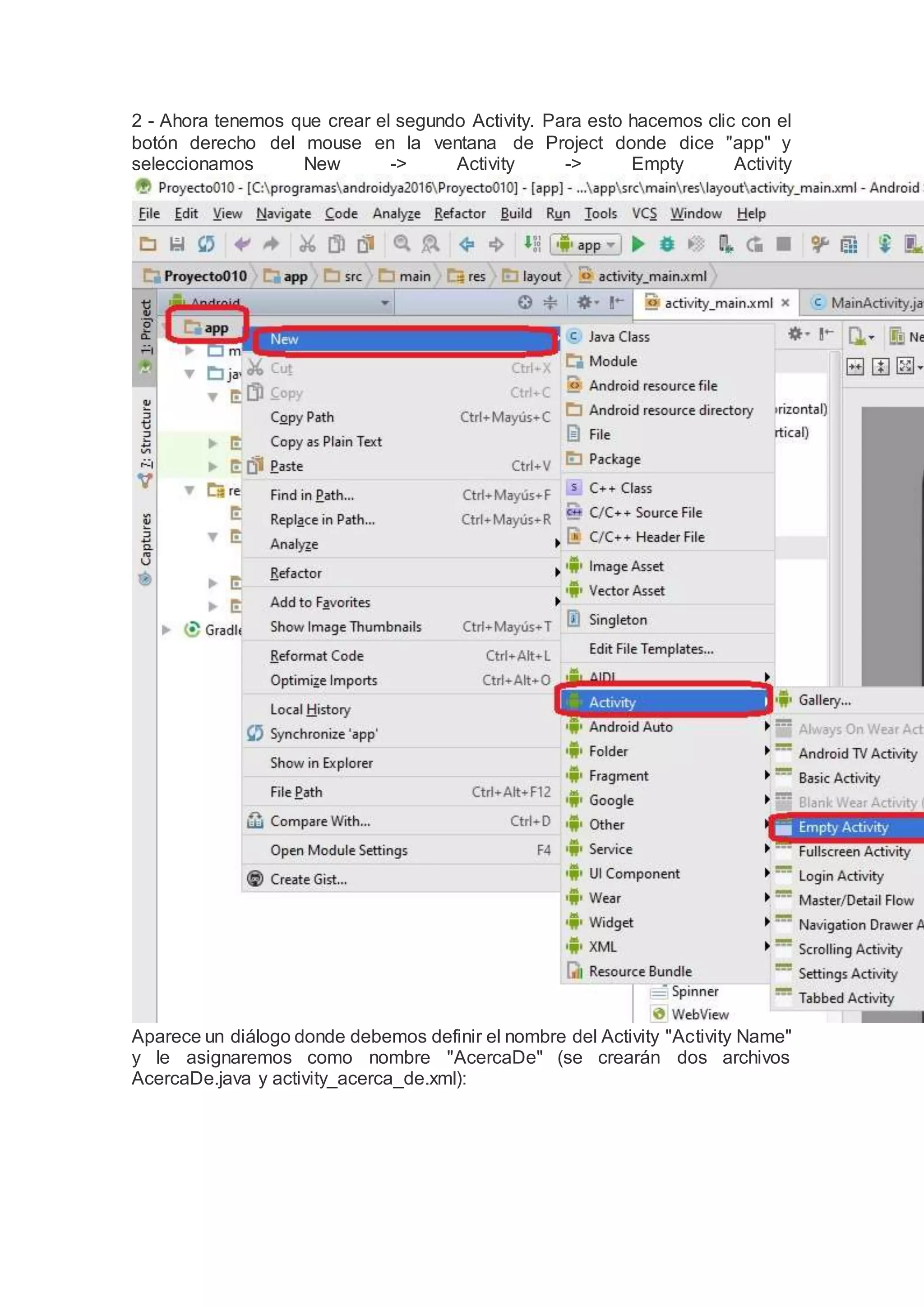Viewport: 924px width, 1307px height.
Task: Click the green Run app button
Action: [638, 245]
